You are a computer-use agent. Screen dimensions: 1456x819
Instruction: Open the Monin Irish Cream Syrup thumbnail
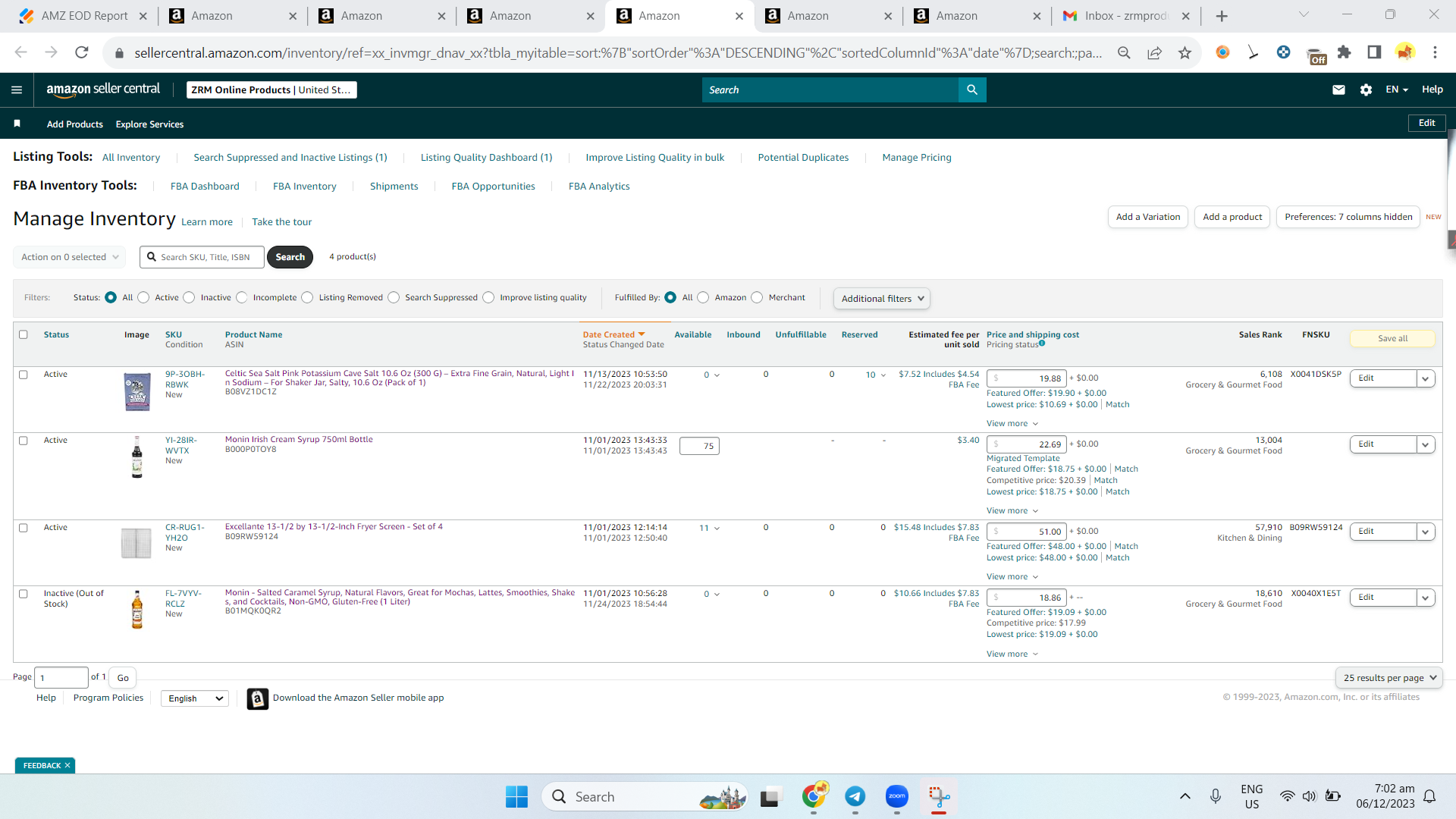[137, 457]
